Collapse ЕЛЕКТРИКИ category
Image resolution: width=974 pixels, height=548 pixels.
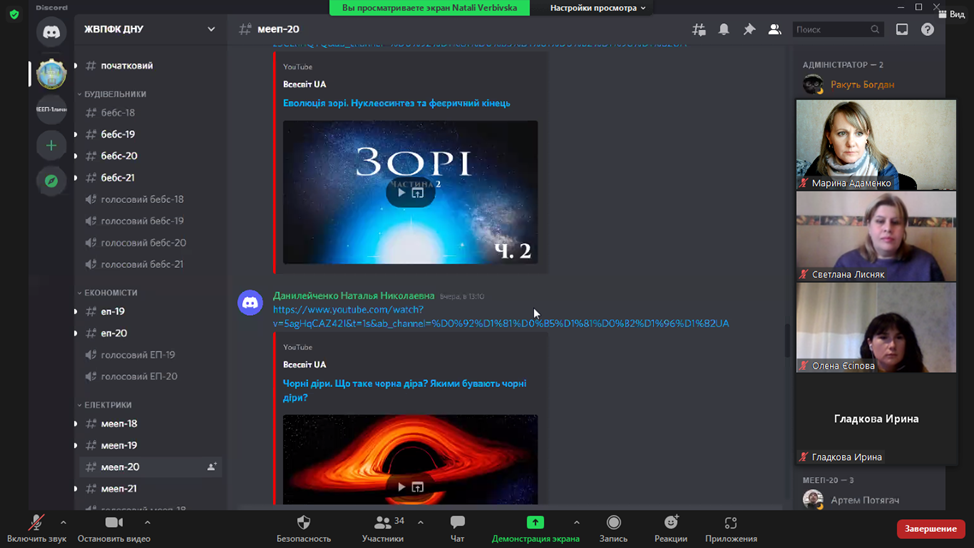point(105,405)
